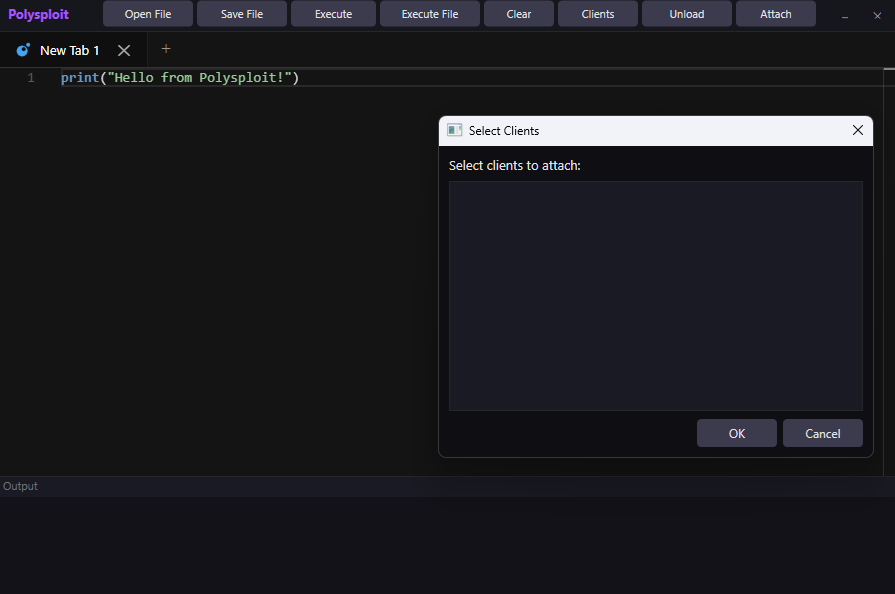Add a new tab with the plus icon
This screenshot has width=895, height=594.
[166, 49]
